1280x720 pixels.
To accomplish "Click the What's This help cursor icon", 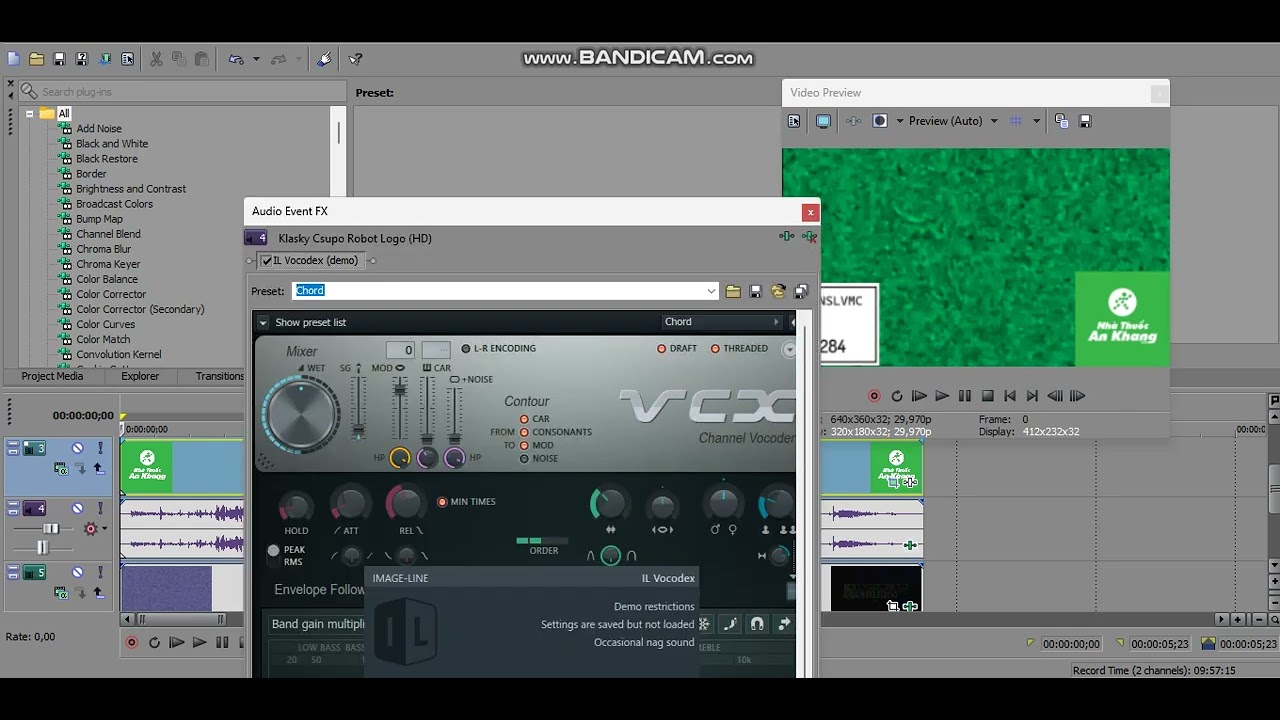I will pyautogui.click(x=355, y=59).
